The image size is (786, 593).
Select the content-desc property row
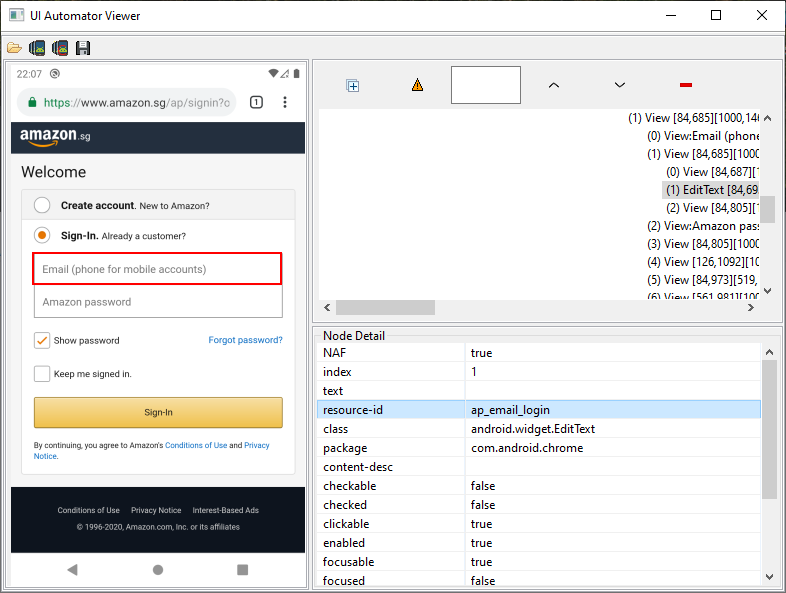click(x=539, y=467)
